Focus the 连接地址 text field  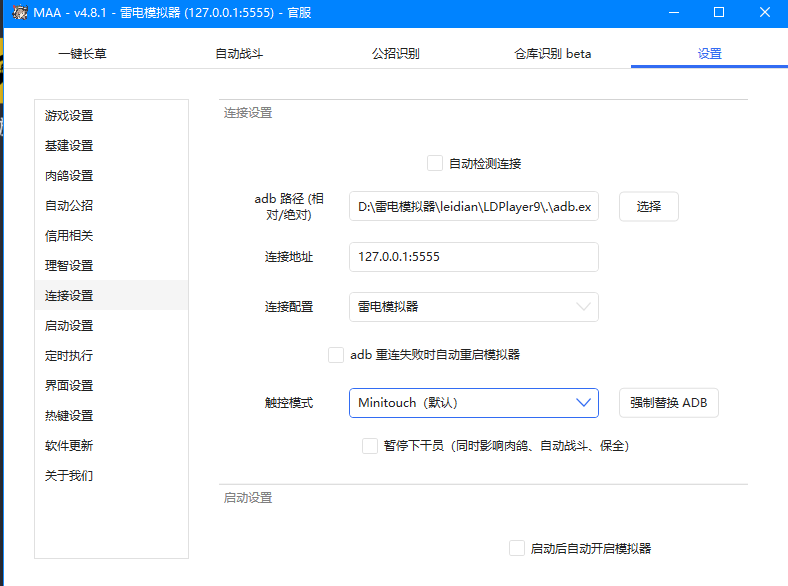pos(473,257)
